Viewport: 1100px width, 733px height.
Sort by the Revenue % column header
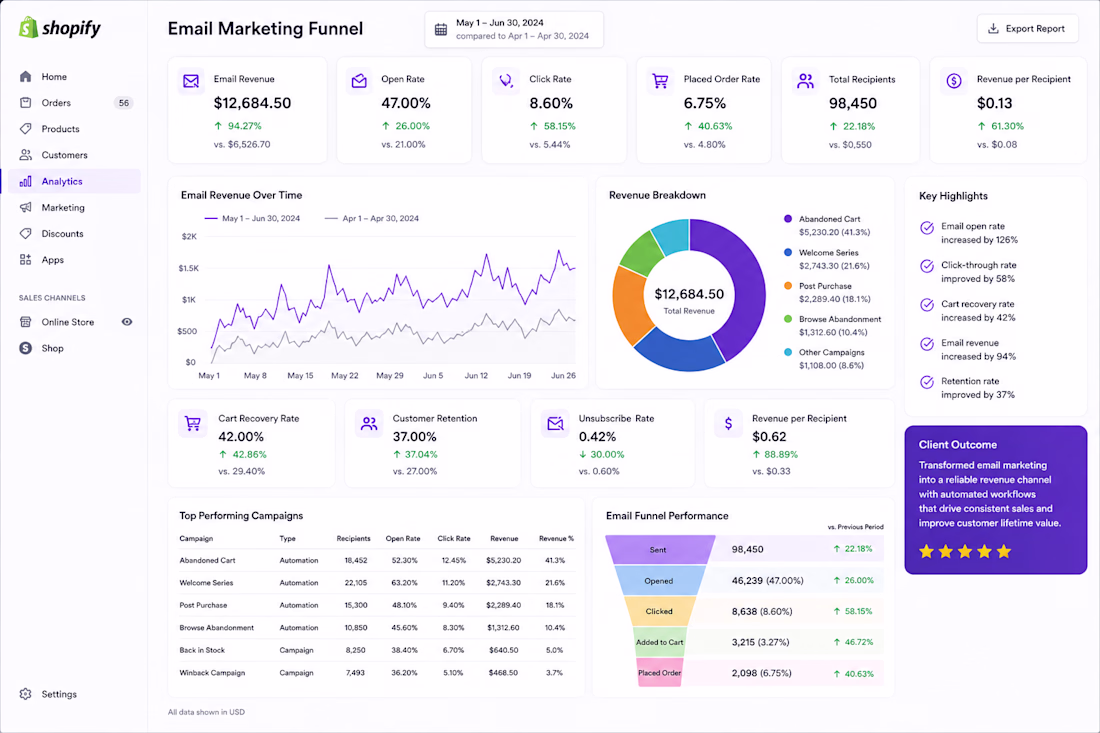(x=556, y=539)
